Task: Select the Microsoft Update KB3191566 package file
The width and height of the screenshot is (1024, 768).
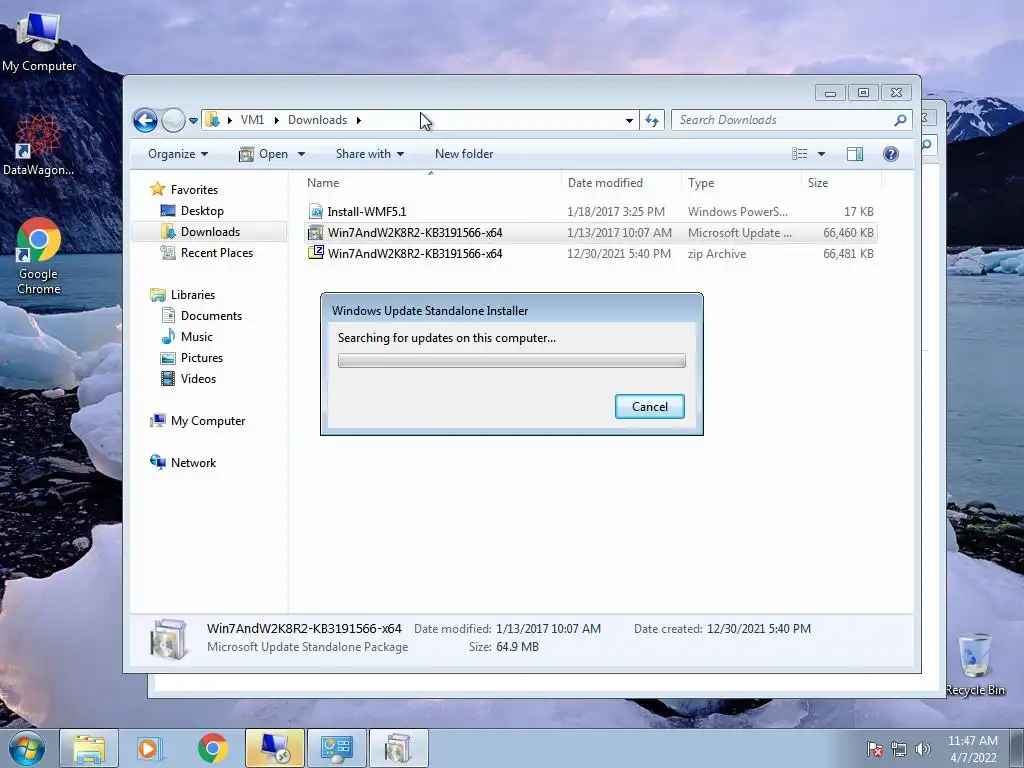Action: [x=590, y=232]
